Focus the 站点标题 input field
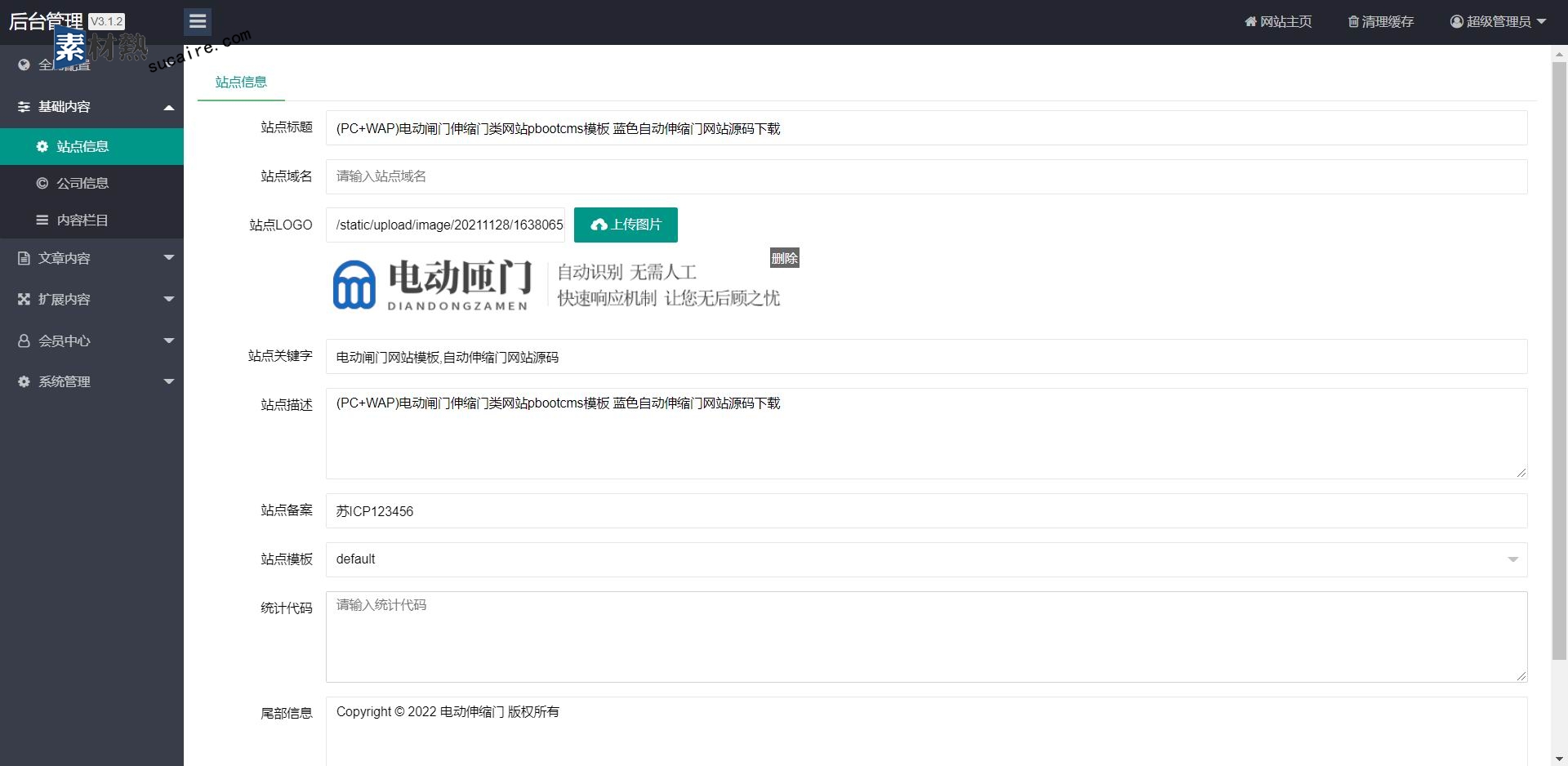Screen dimensions: 1568x766 pyautogui.click(x=926, y=128)
